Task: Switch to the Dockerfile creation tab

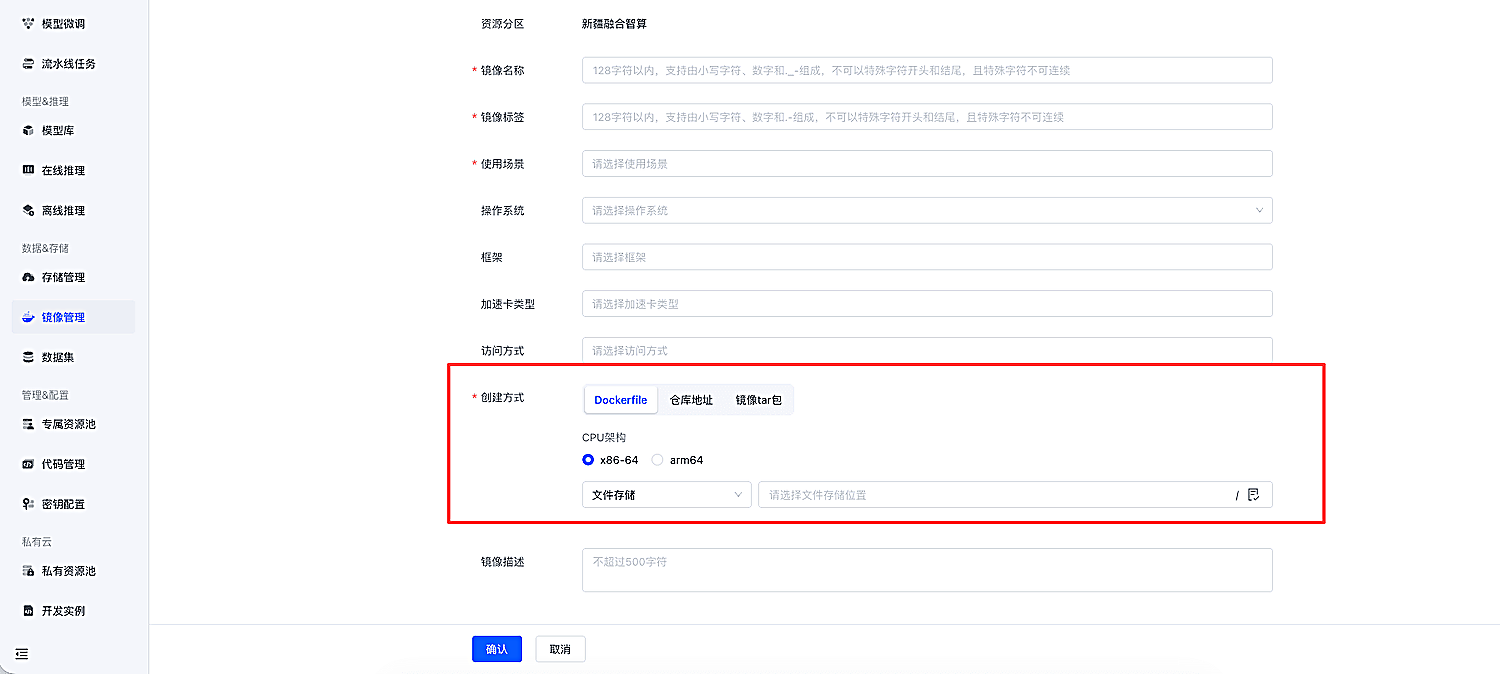Action: pyautogui.click(x=621, y=400)
